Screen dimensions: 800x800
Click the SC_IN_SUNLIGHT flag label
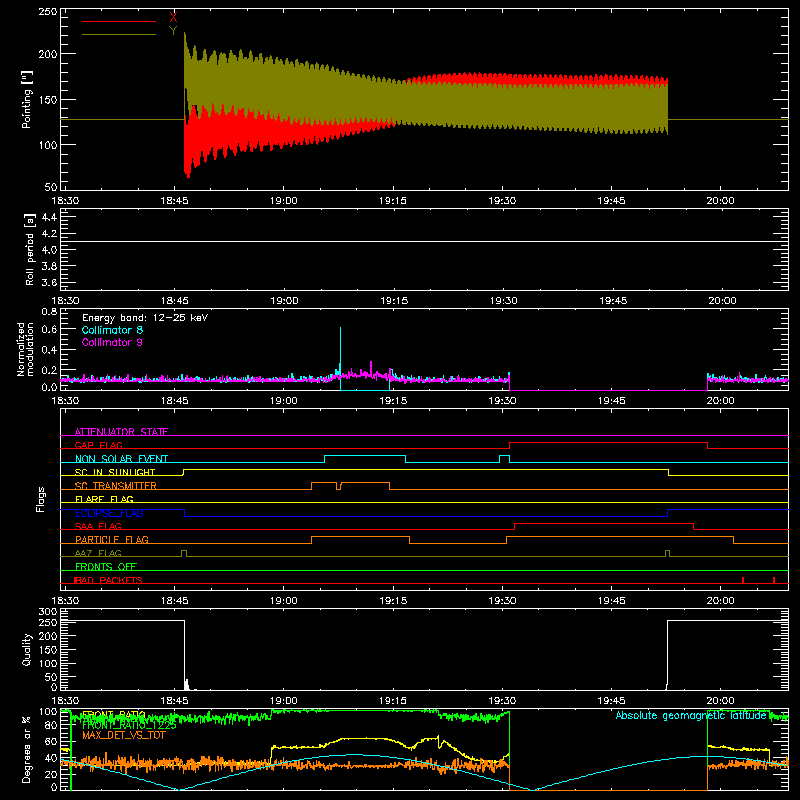click(x=115, y=472)
